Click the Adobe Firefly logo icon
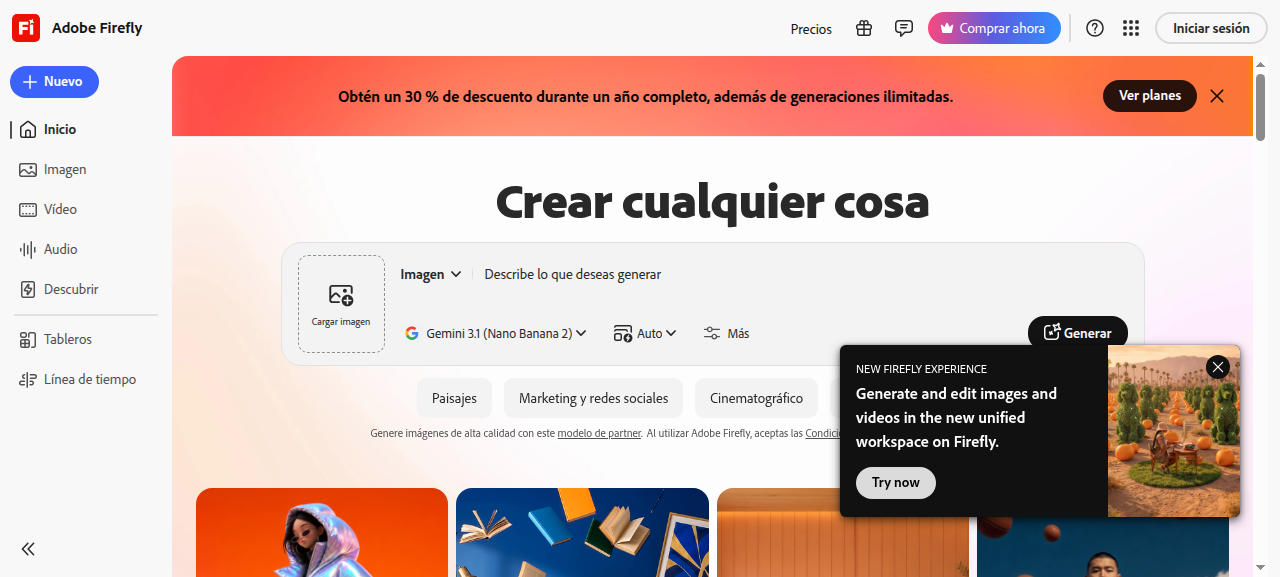Viewport: 1280px width, 577px height. click(26, 28)
